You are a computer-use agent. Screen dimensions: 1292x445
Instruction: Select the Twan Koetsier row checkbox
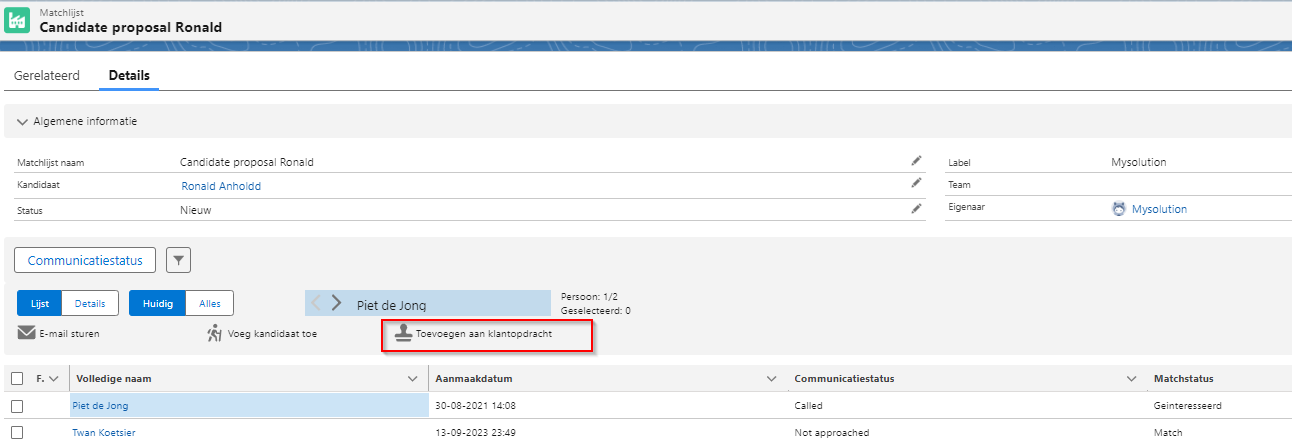[x=17, y=433]
